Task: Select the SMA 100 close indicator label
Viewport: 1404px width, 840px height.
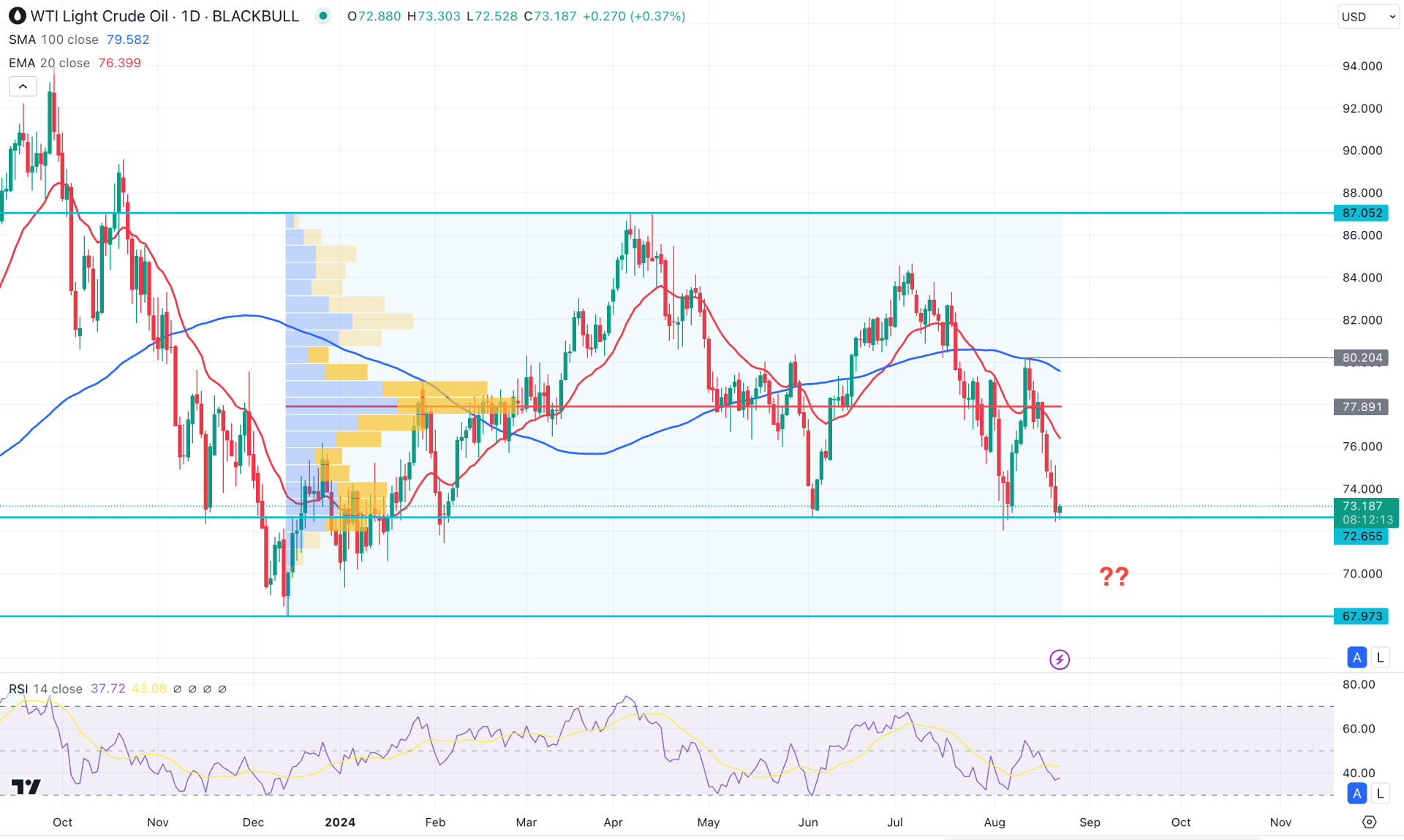Action: [53, 39]
